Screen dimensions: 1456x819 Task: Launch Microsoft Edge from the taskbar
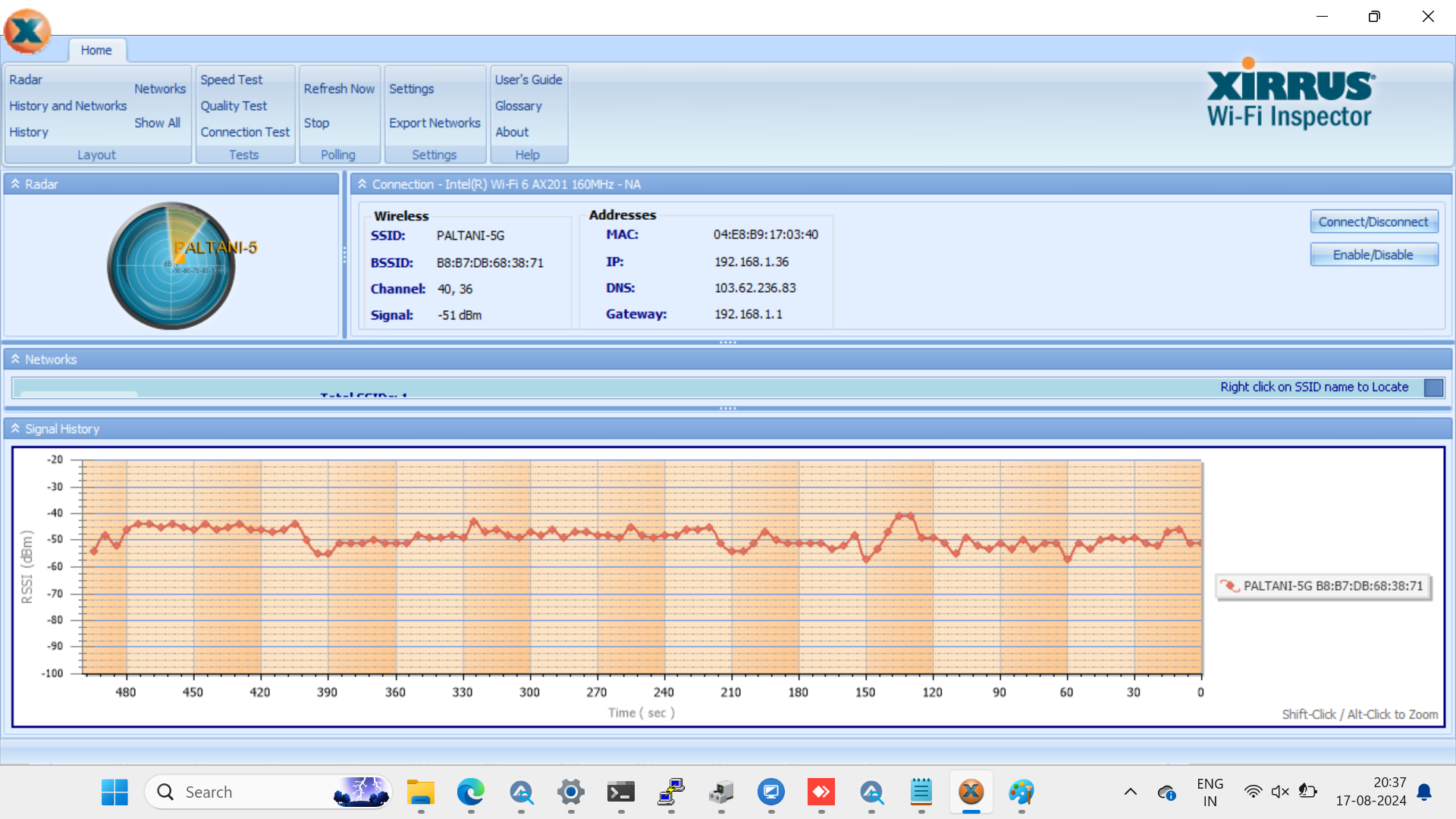click(x=470, y=792)
